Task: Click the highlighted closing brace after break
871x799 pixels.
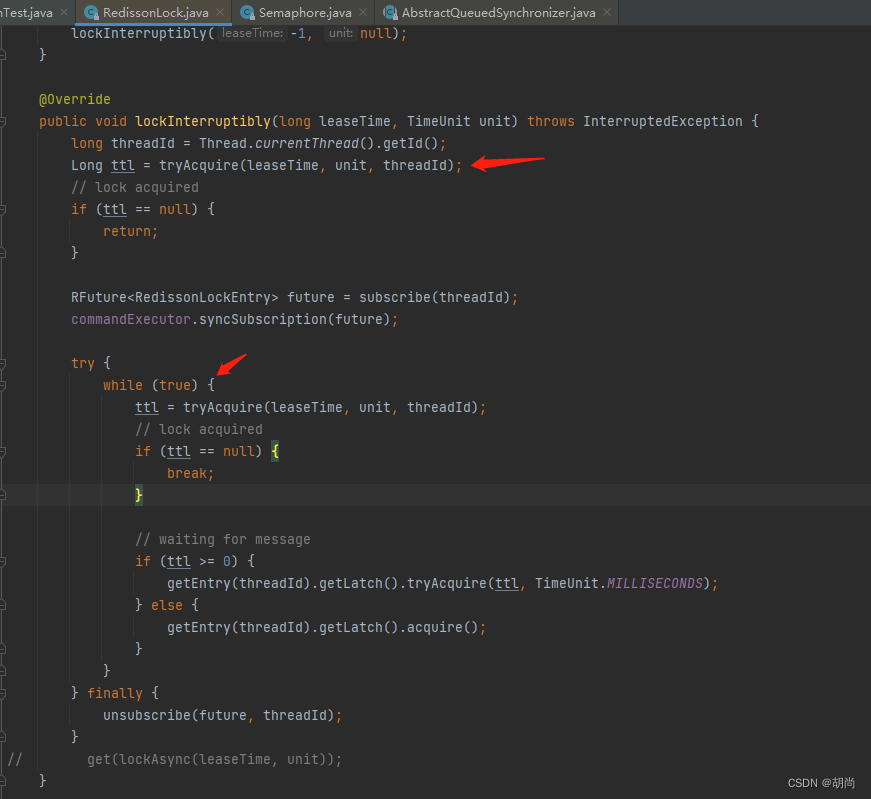Action: tap(139, 495)
